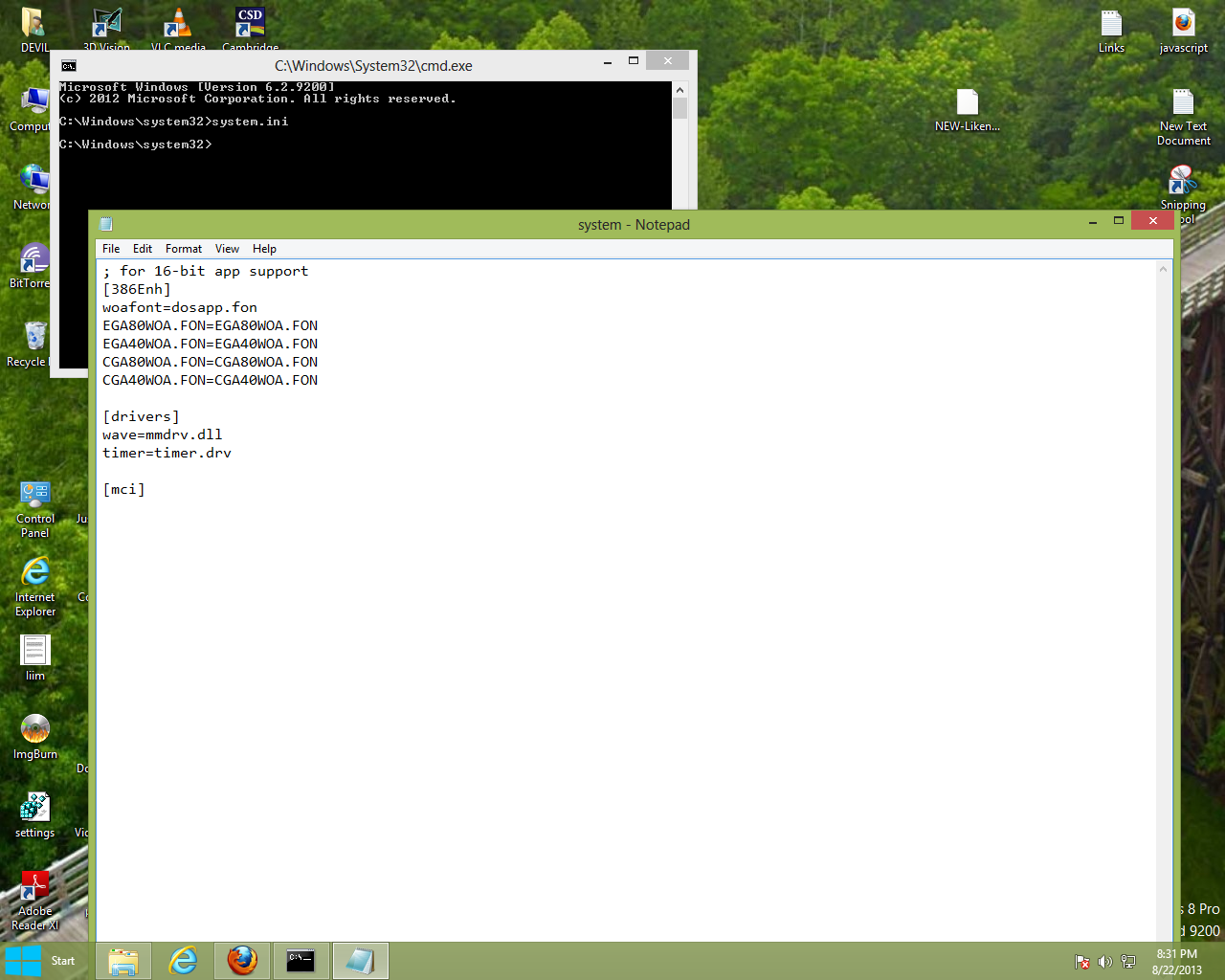1225x980 pixels.
Task: Open the taskbar clock and date
Action: tap(1177, 962)
